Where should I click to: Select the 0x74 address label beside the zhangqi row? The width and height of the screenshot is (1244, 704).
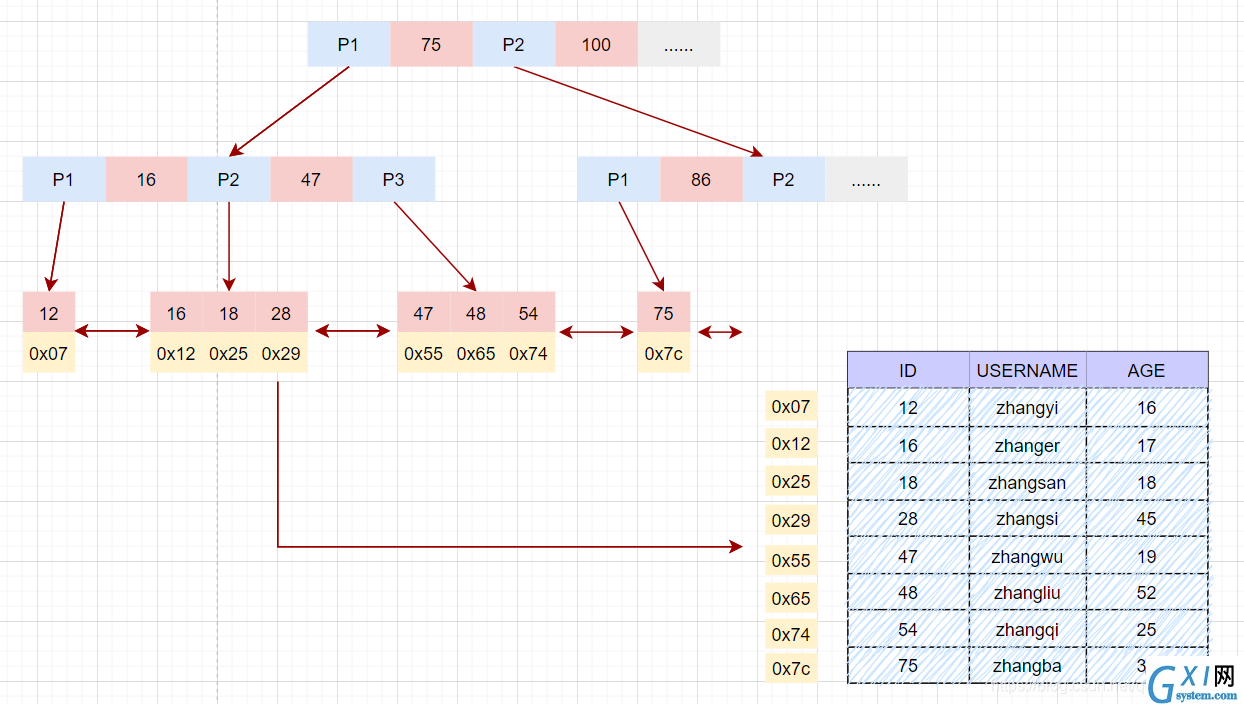(791, 634)
